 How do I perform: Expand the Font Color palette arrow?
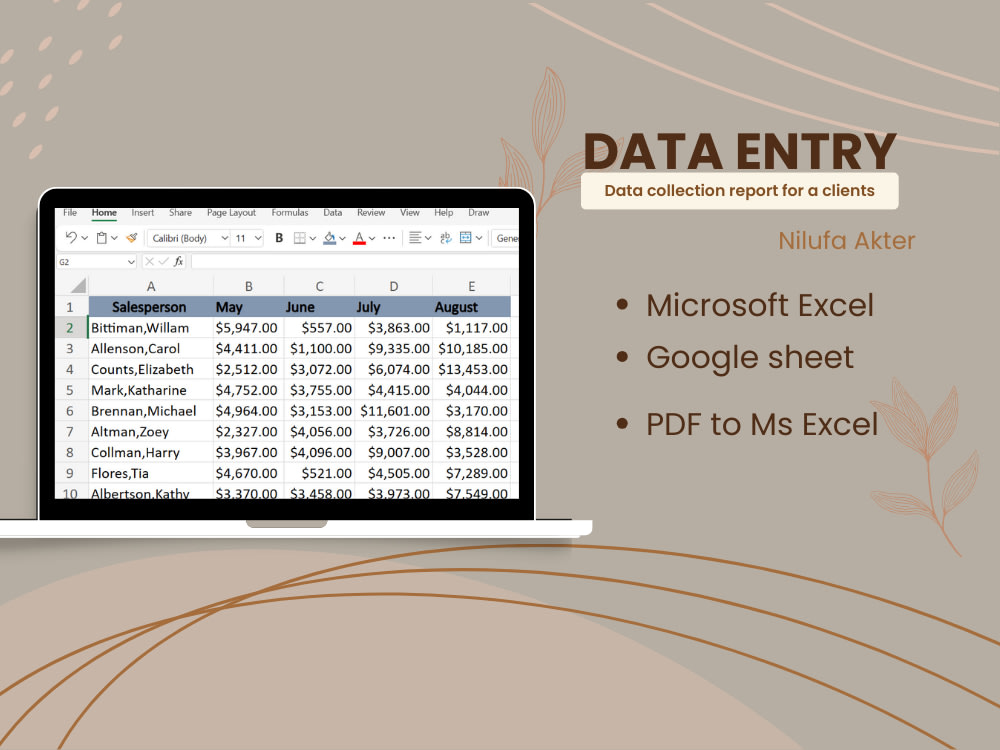point(372,239)
